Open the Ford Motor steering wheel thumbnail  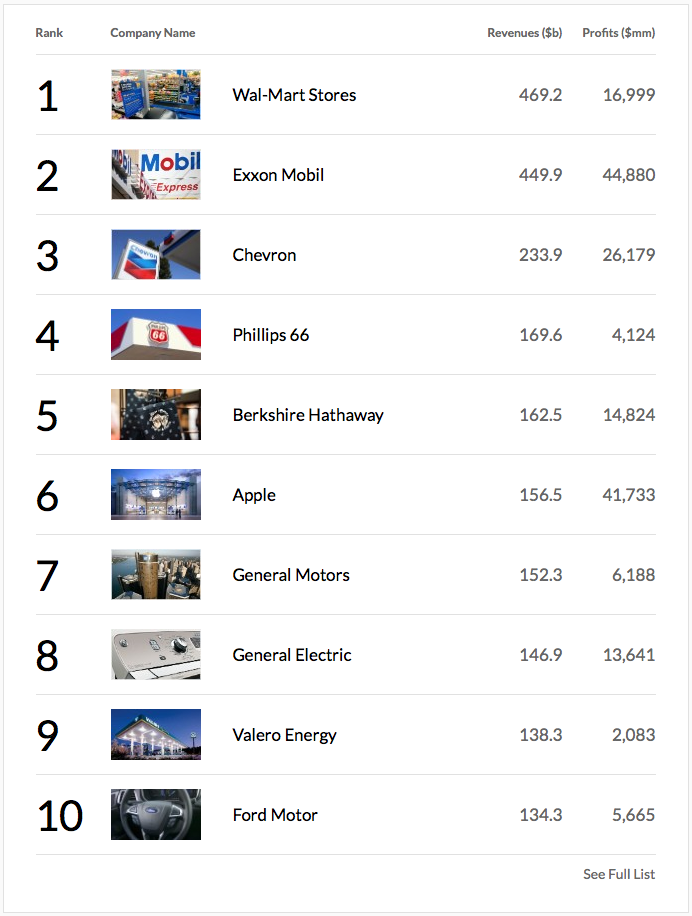(x=155, y=815)
